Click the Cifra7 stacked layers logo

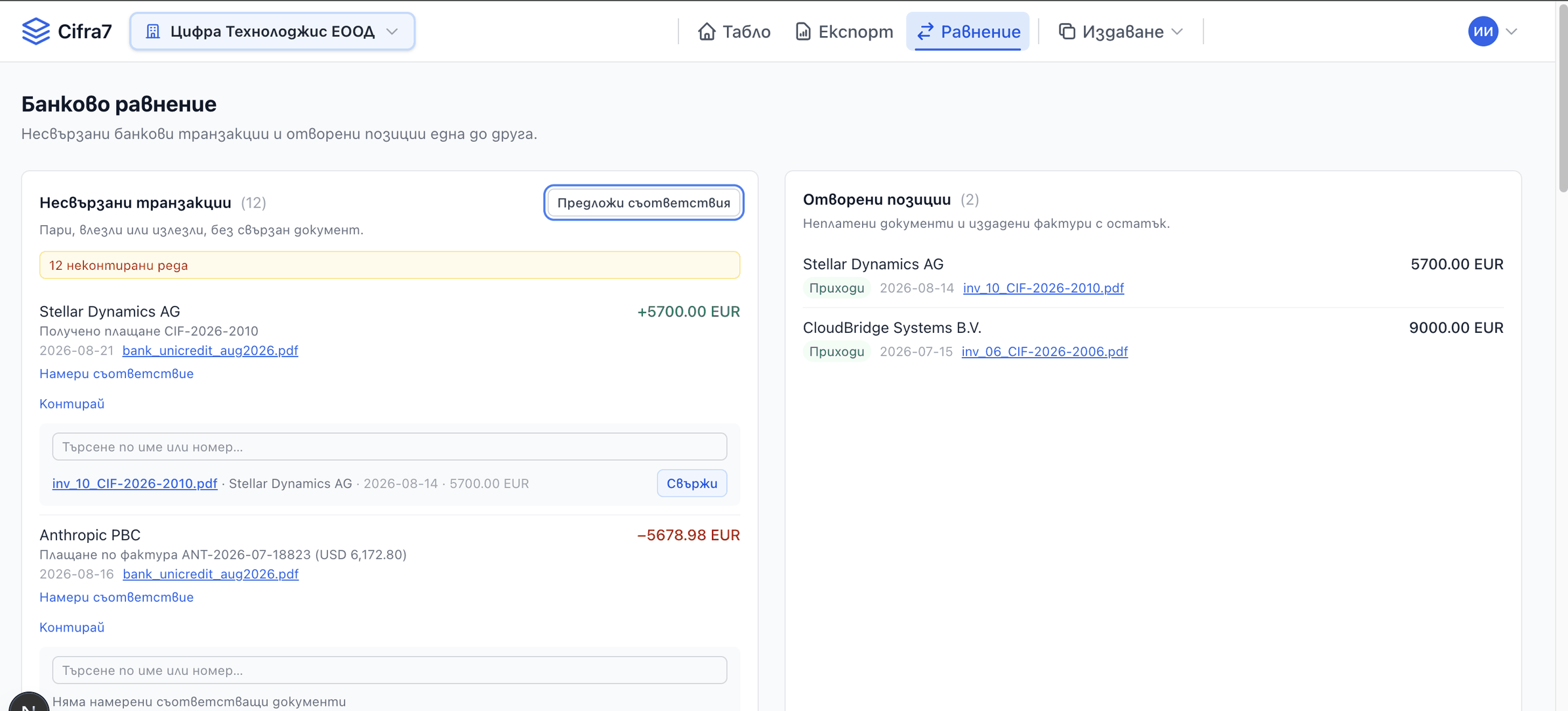pyautogui.click(x=35, y=31)
